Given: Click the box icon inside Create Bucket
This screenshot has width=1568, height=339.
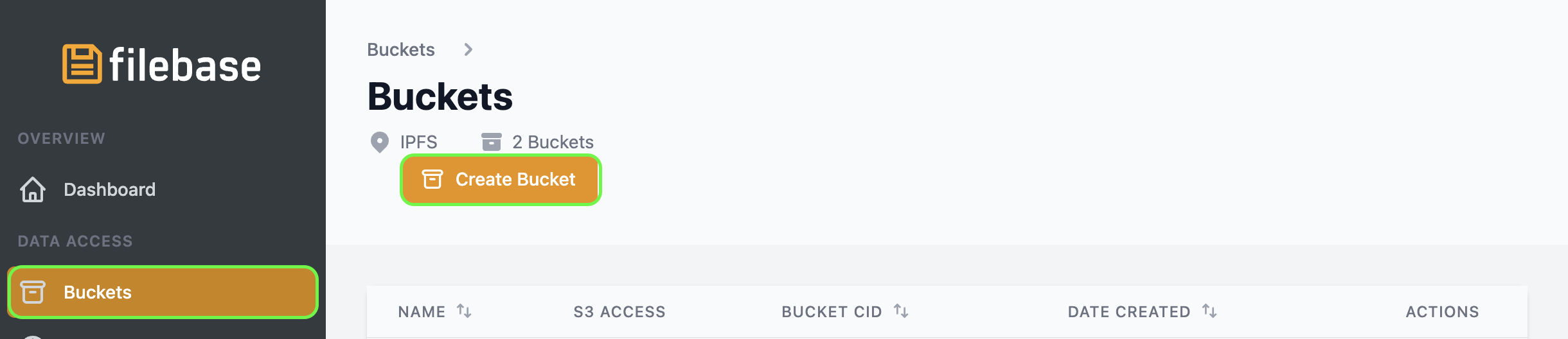Looking at the screenshot, I should tap(432, 179).
